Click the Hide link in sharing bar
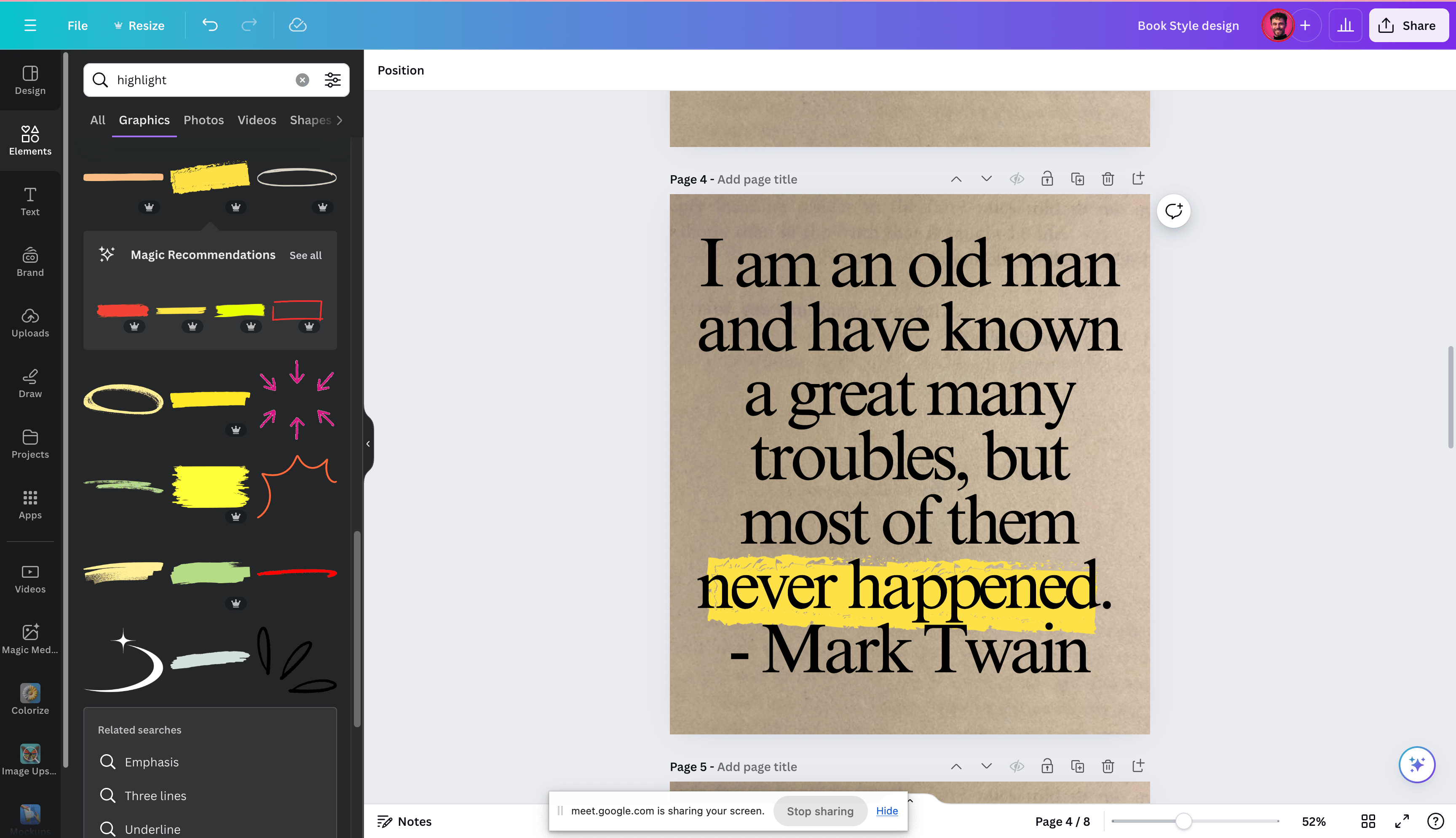 pyautogui.click(x=886, y=810)
